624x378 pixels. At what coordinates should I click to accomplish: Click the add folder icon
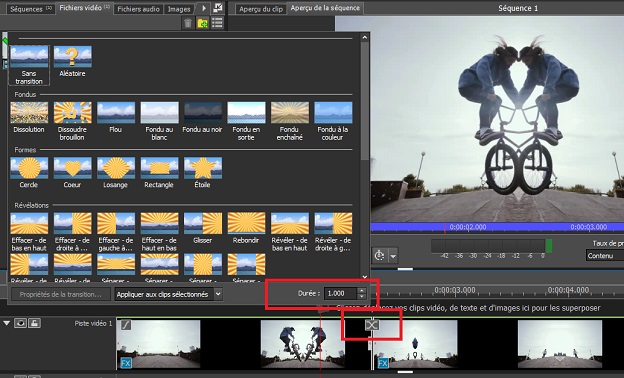click(203, 23)
